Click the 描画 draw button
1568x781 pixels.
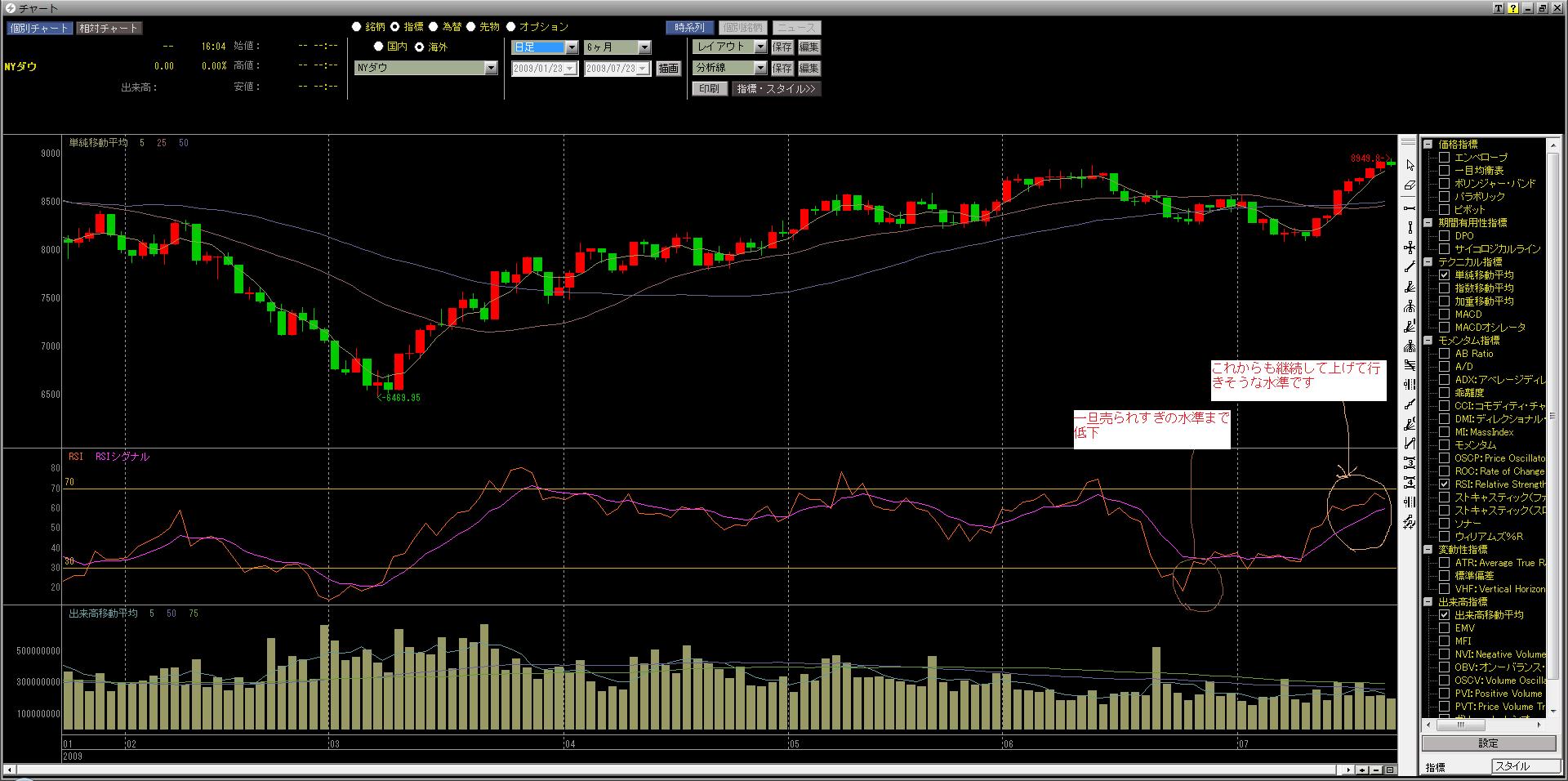(668, 69)
